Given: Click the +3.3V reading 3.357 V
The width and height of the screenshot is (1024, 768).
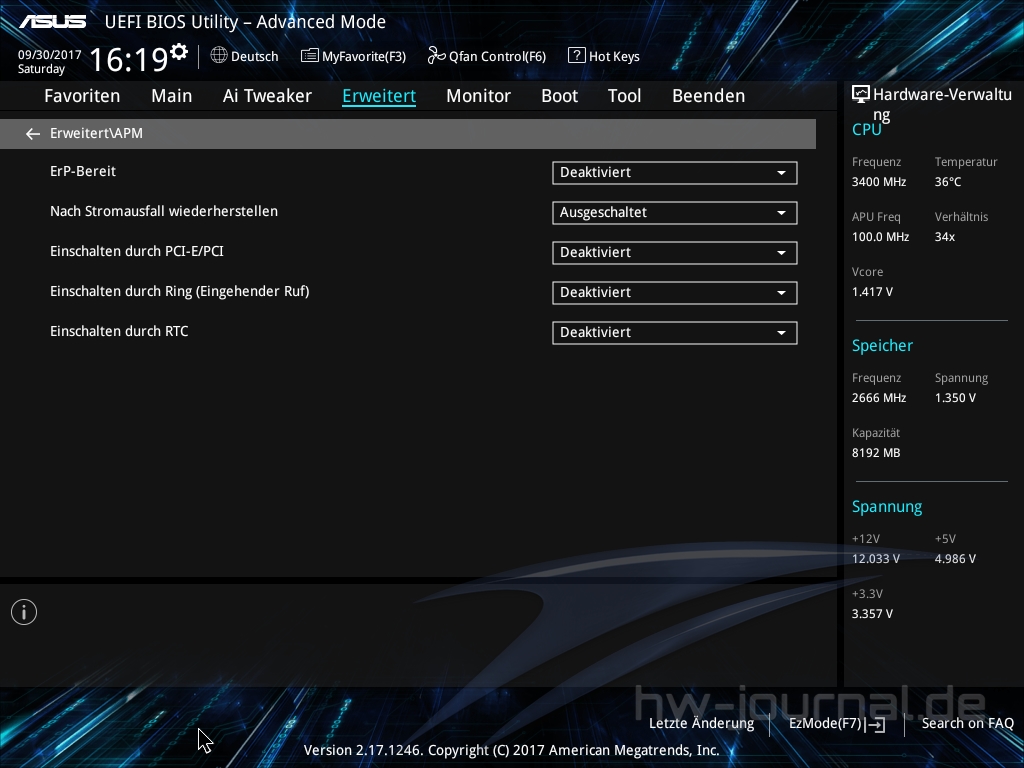Looking at the screenshot, I should (872, 614).
